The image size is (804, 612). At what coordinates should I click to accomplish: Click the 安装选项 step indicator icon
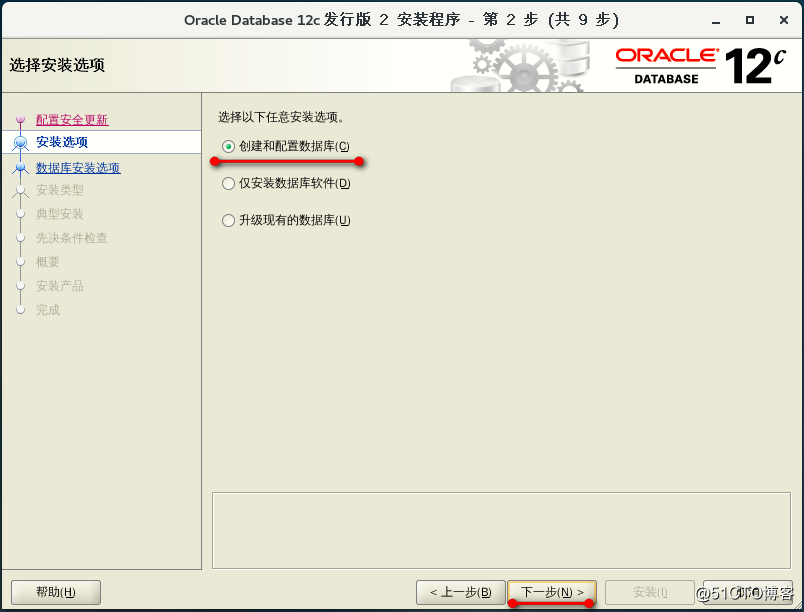coord(20,142)
